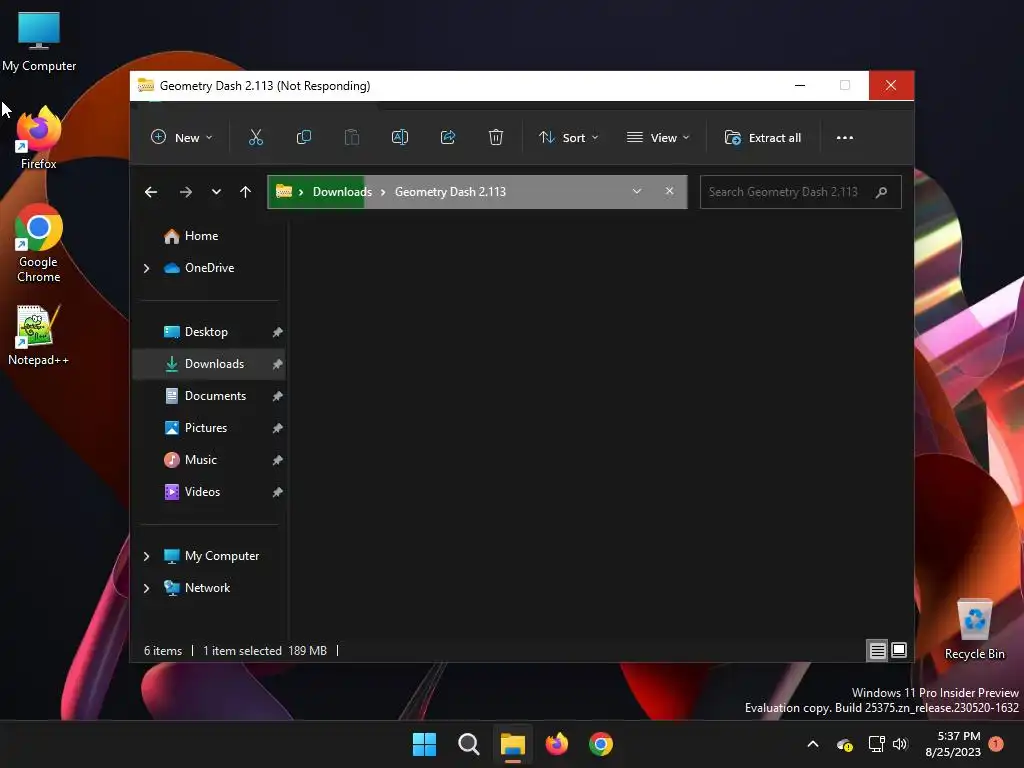
Task: Open My Computer desktop icon
Action: 39,41
